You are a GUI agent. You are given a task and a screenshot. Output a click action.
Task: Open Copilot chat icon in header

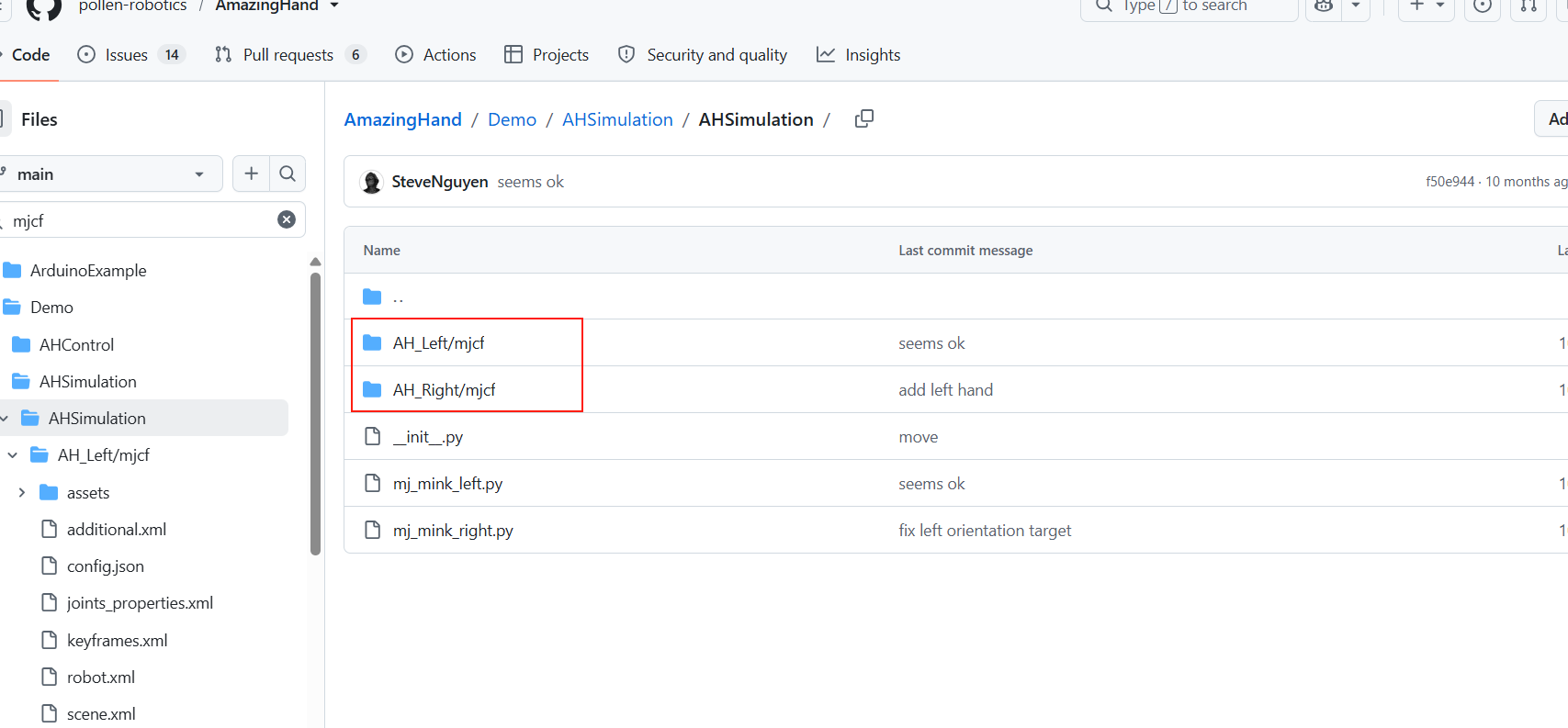click(x=1324, y=7)
